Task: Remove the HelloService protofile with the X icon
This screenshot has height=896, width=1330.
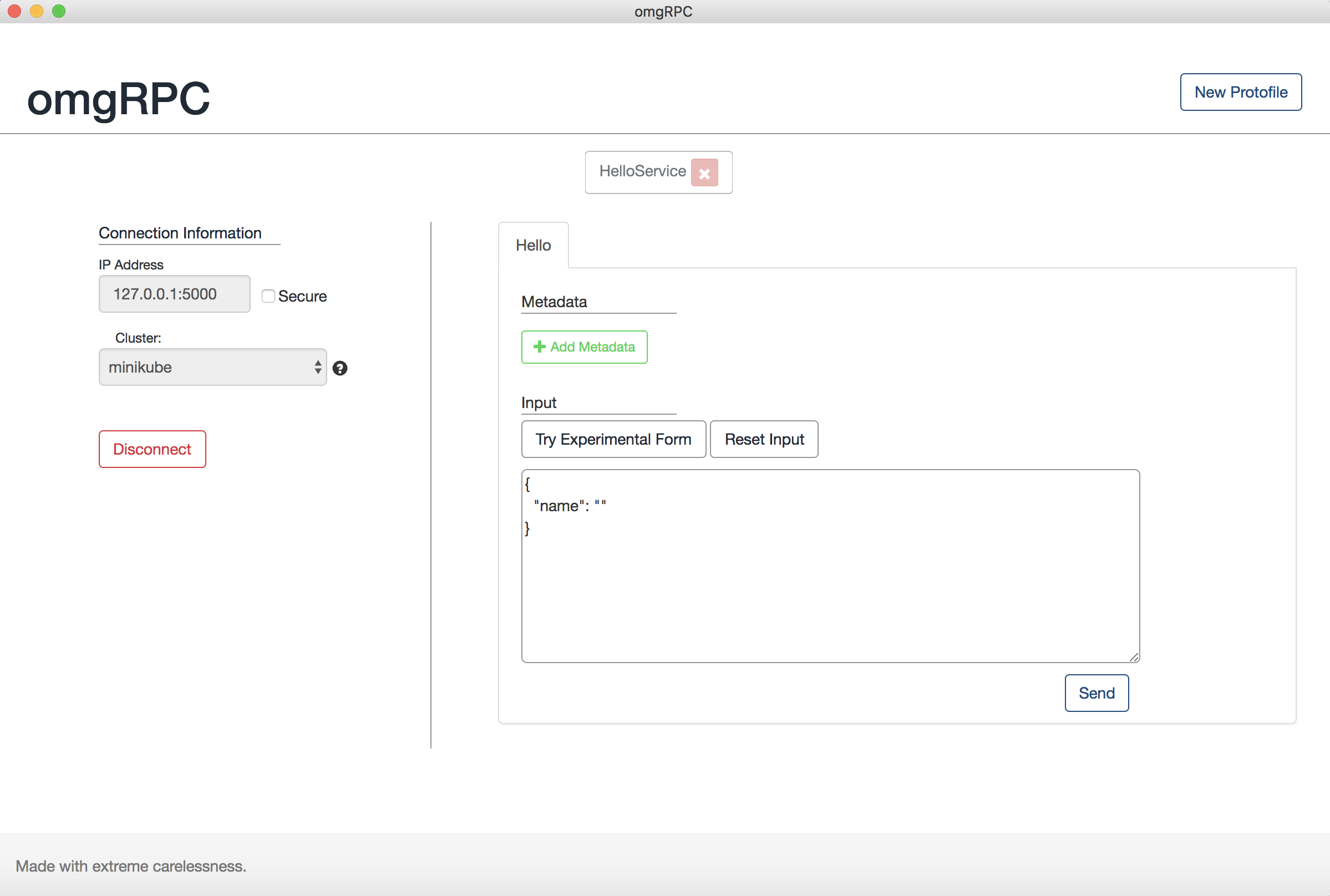Action: click(704, 172)
